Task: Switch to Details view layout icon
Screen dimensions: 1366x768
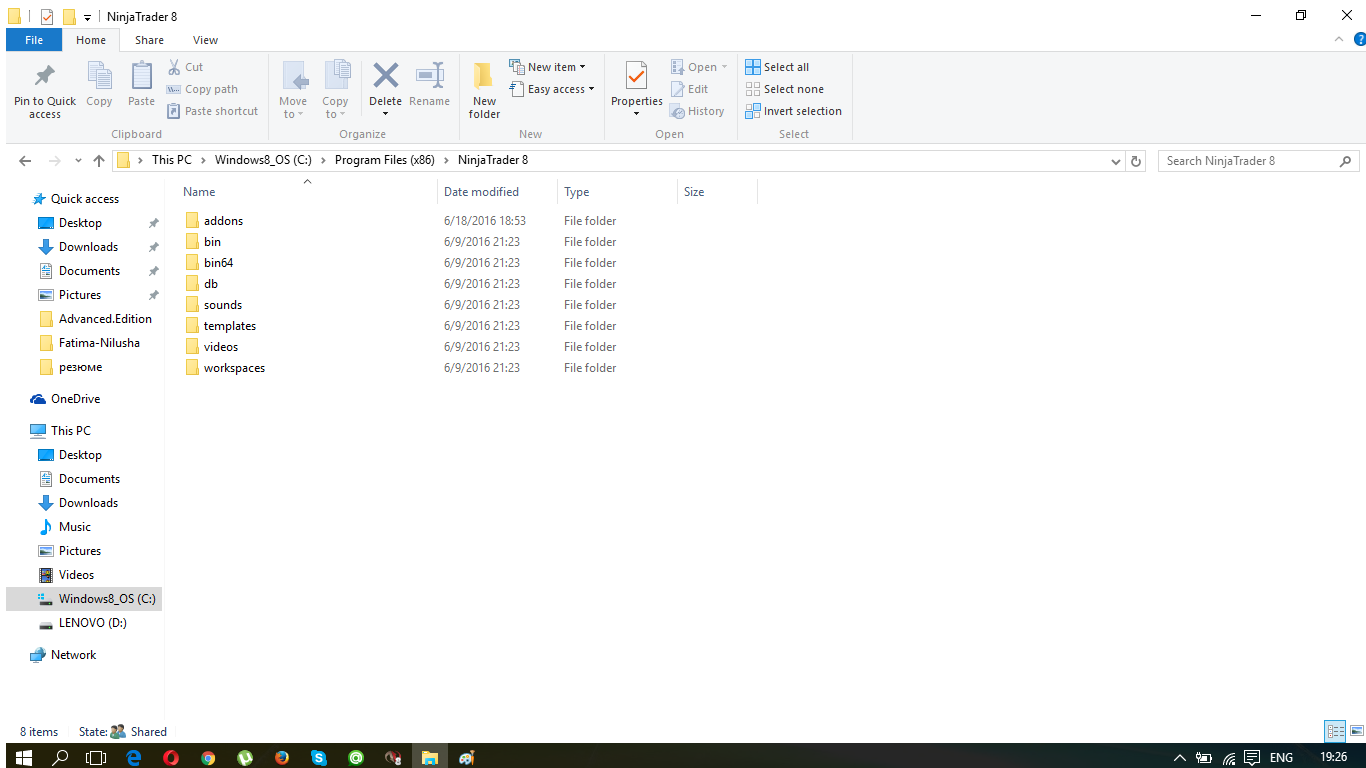Action: [x=1335, y=731]
